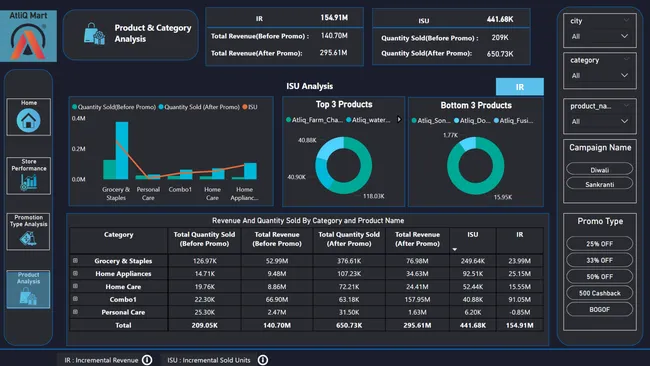Open the Home page icon

tap(29, 121)
